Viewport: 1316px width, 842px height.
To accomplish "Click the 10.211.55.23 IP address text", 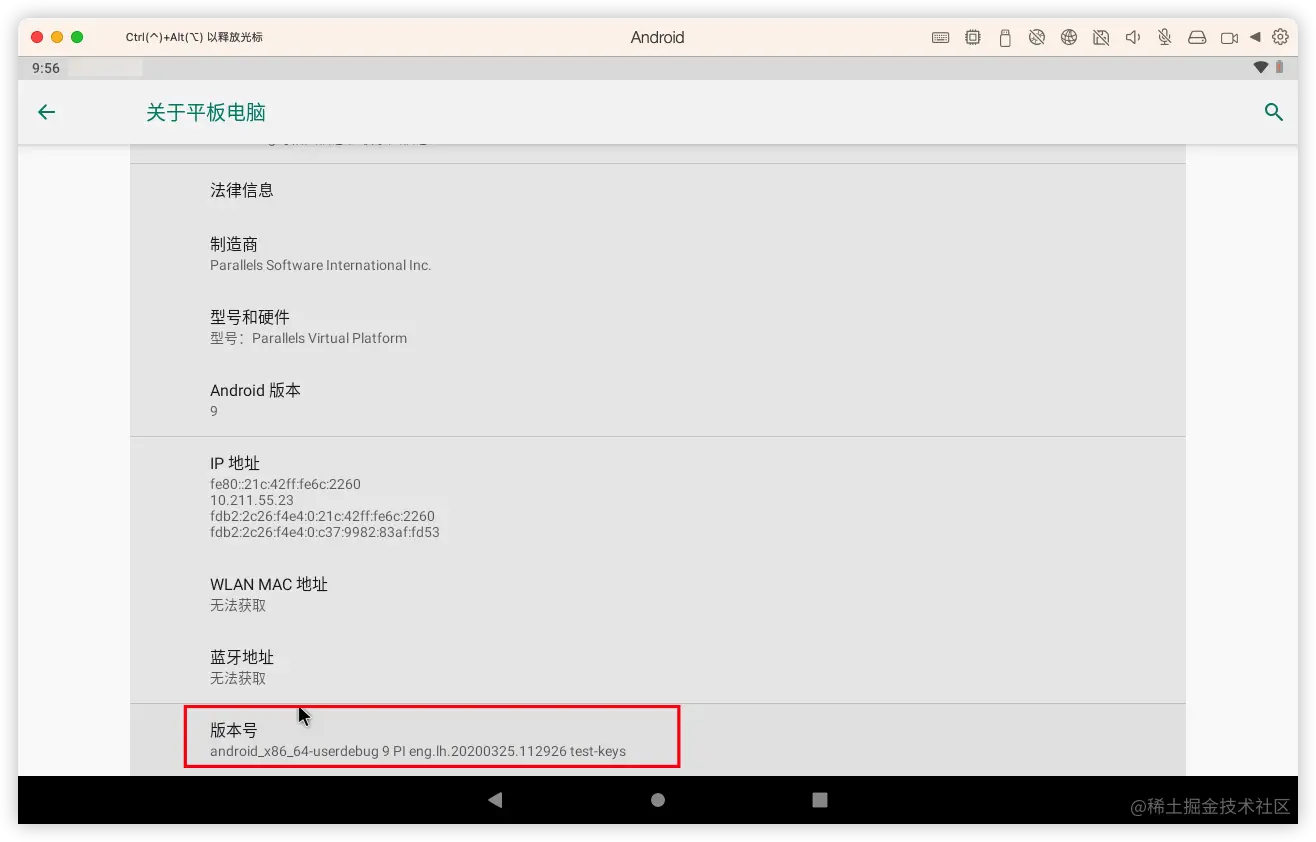I will coord(252,500).
